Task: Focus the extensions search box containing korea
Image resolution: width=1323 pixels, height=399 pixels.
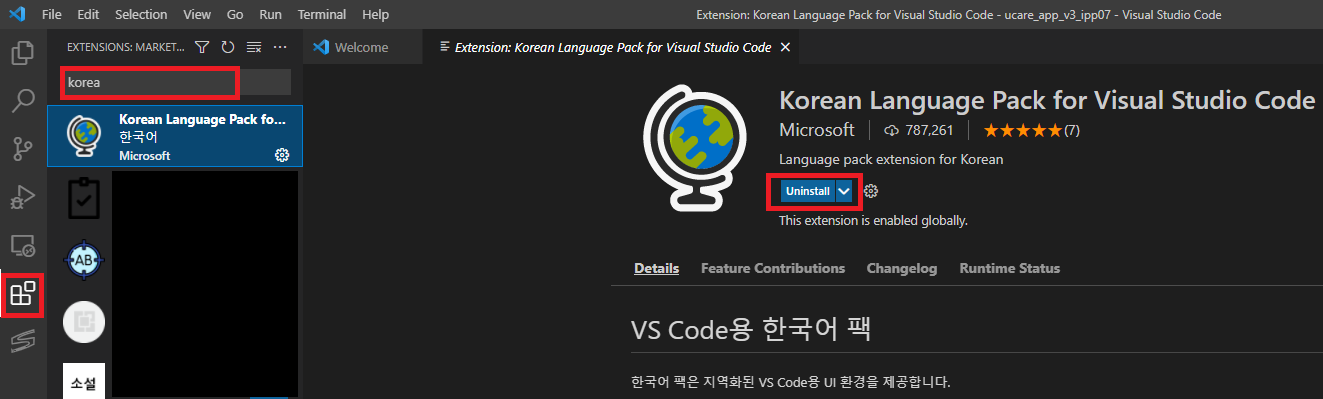Action: 177,82
